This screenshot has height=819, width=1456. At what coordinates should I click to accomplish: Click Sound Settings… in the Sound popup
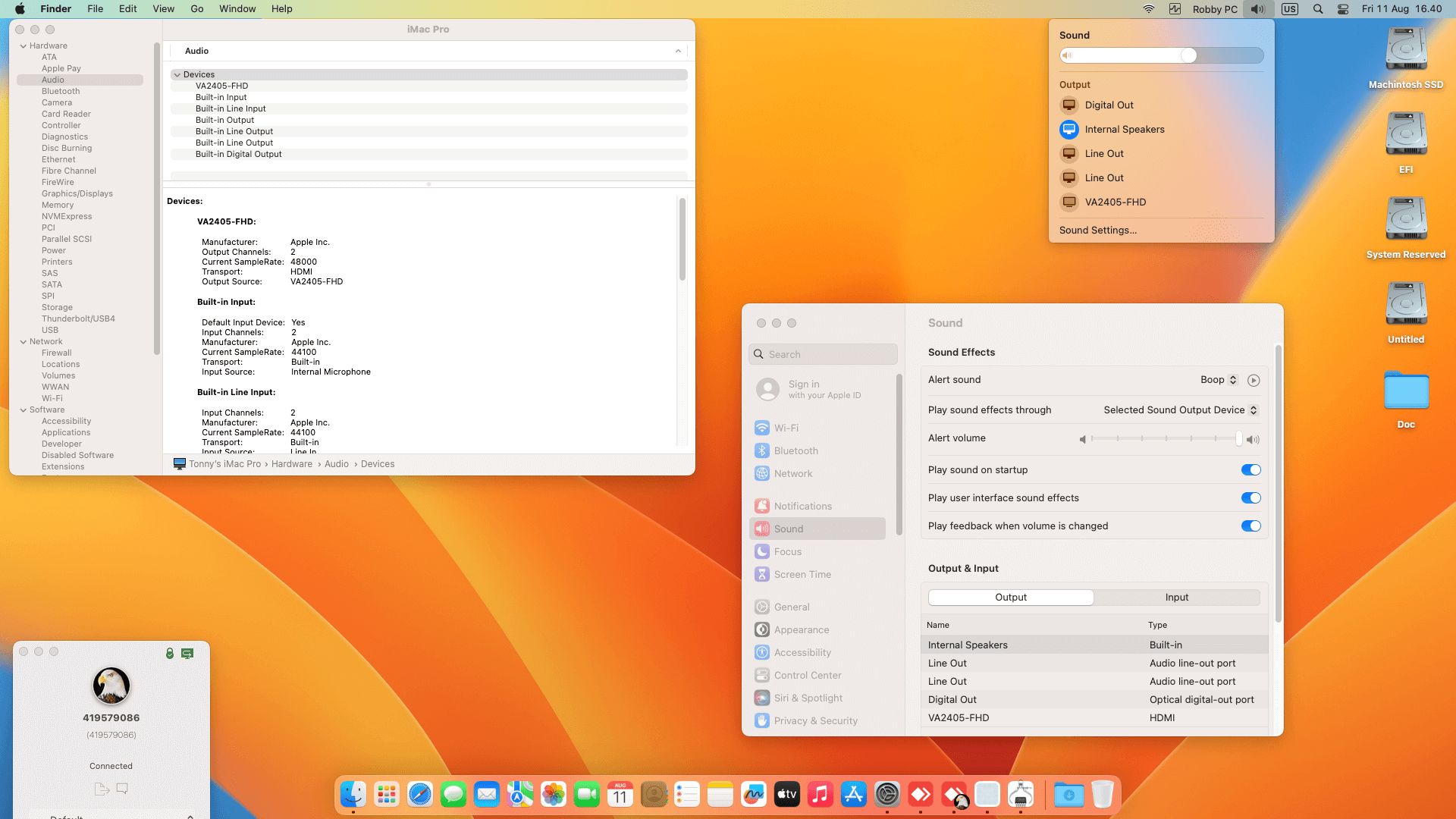[1098, 231]
